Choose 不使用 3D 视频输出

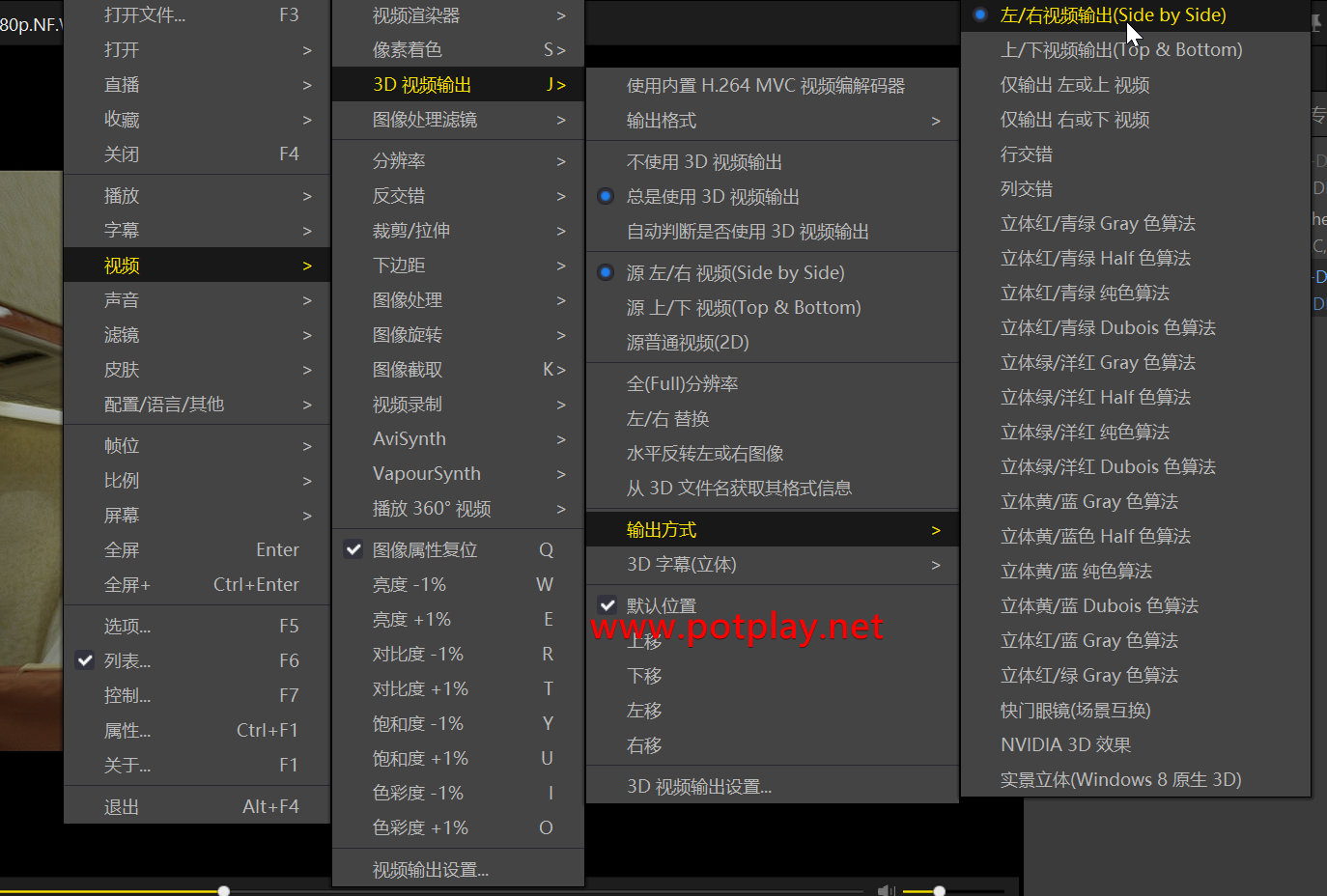tap(773, 162)
